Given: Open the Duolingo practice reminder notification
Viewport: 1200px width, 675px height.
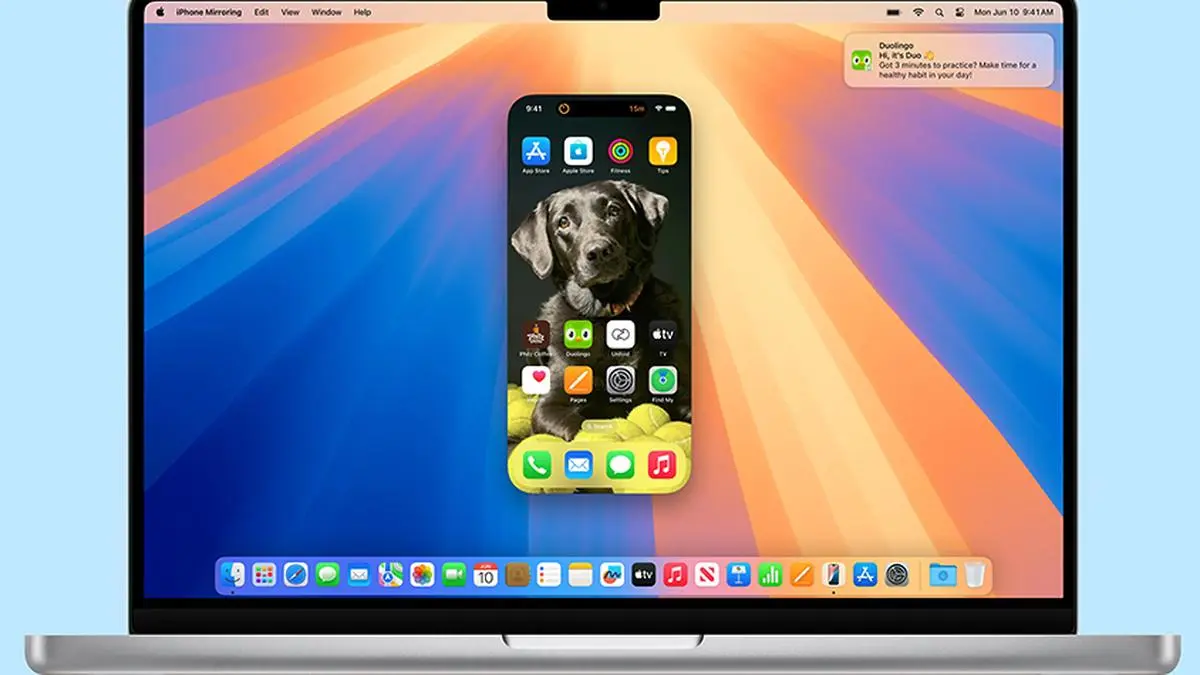Looking at the screenshot, I should [x=948, y=60].
